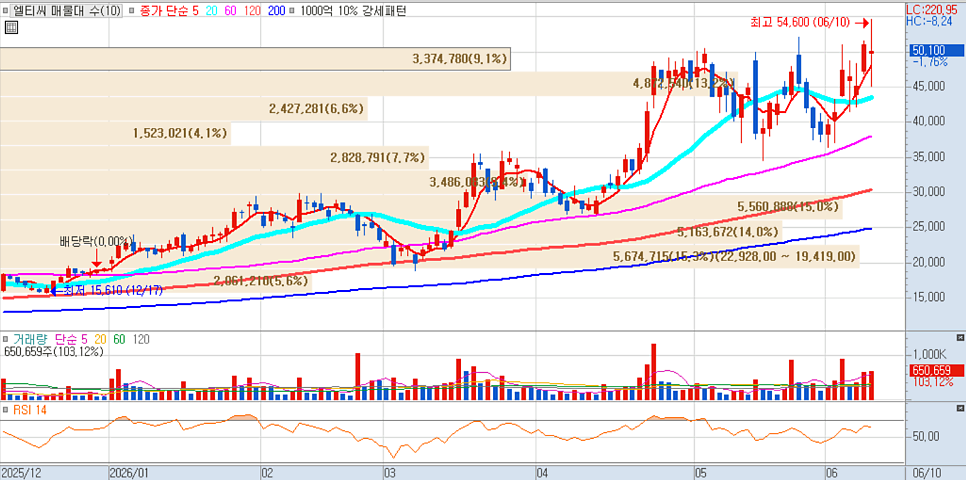Click the 3,374,780(9,1%) volume profile bar
Viewport: 966px width, 480px height.
pos(255,59)
